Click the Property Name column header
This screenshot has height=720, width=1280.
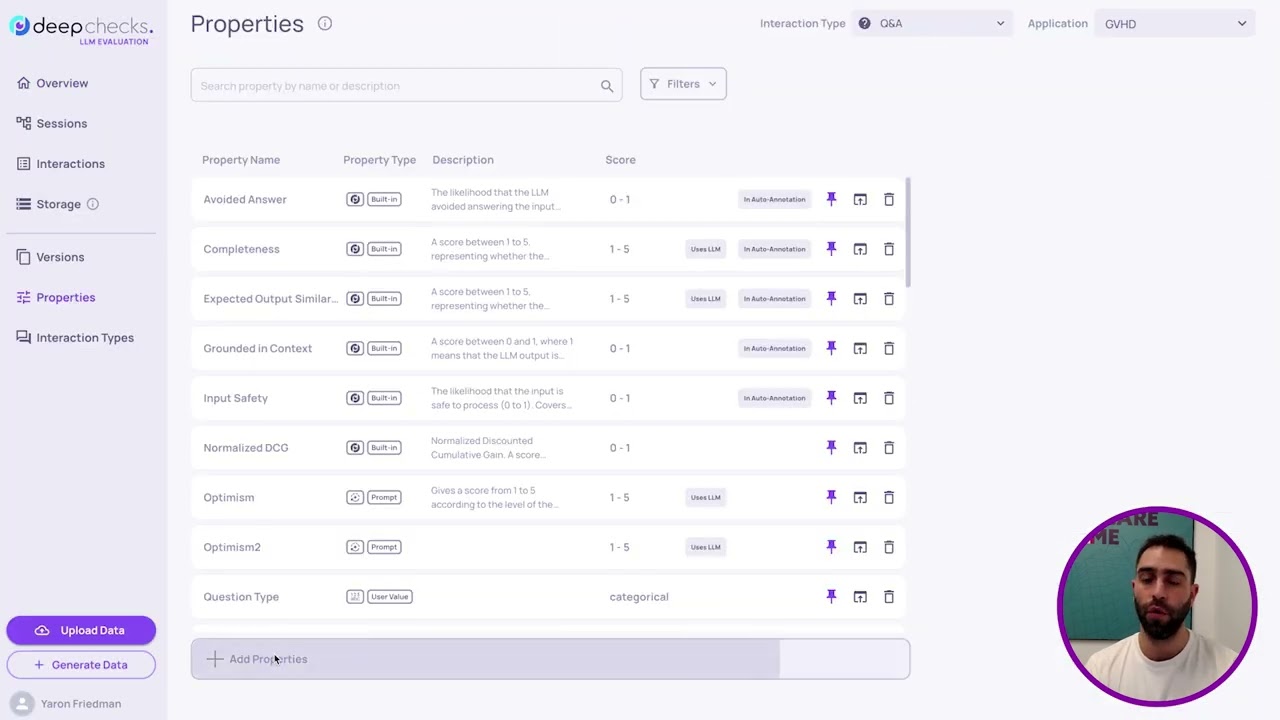click(241, 160)
